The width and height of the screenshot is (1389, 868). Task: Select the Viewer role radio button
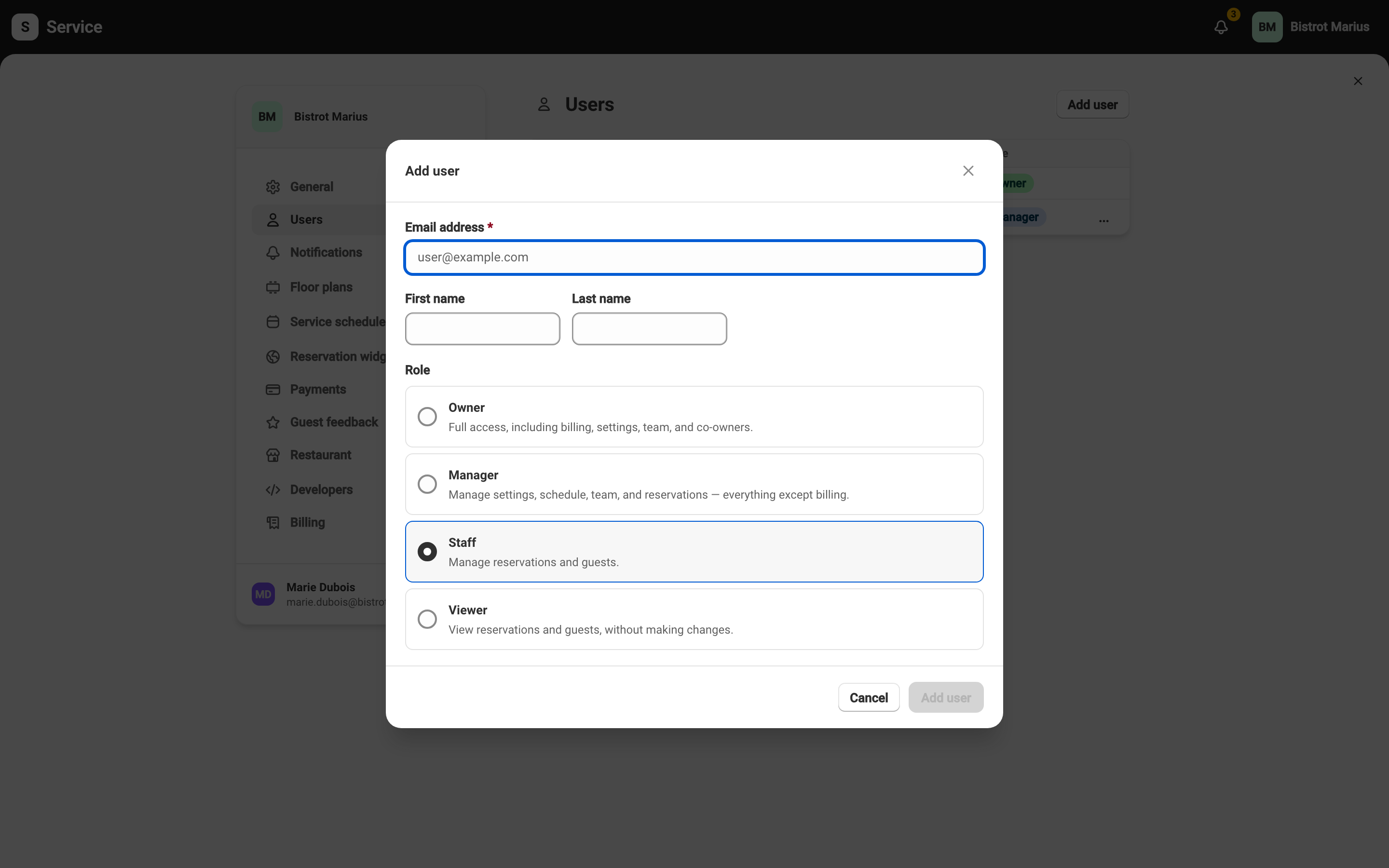[x=427, y=620]
